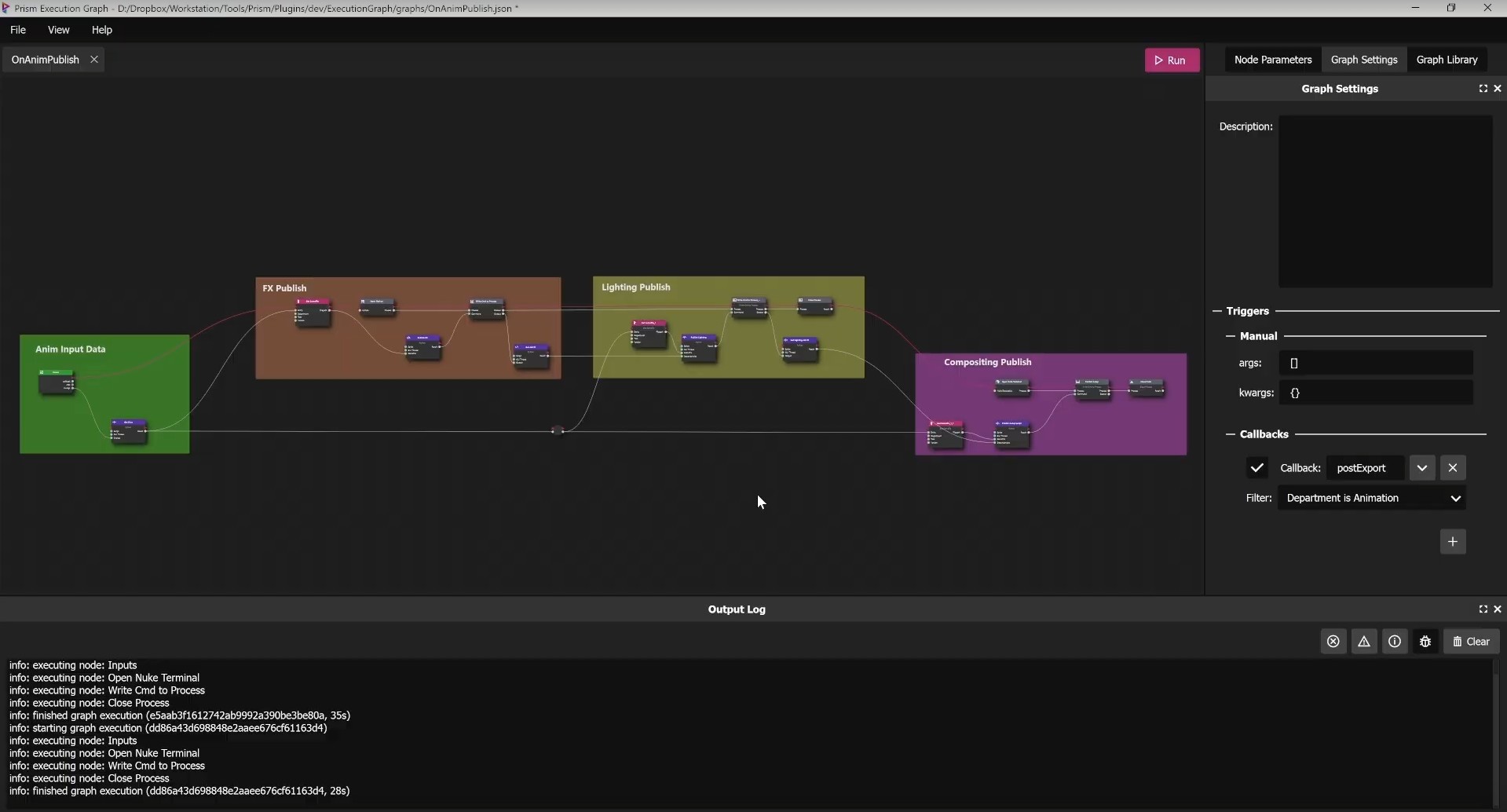Disable the postExport callback checkbox
Viewport: 1507px width, 812px height.
tap(1257, 467)
